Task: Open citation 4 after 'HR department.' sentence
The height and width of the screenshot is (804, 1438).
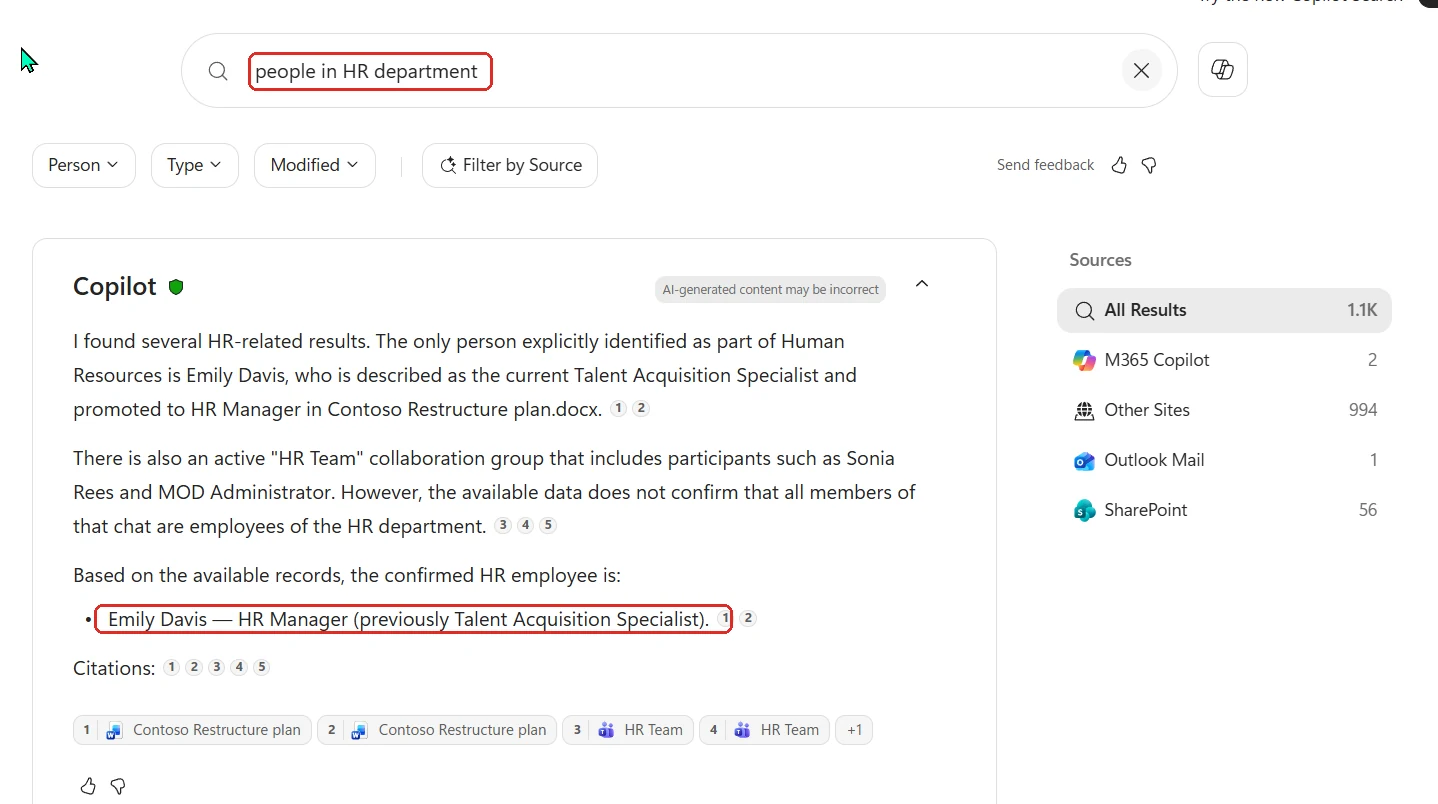Action: click(x=525, y=525)
